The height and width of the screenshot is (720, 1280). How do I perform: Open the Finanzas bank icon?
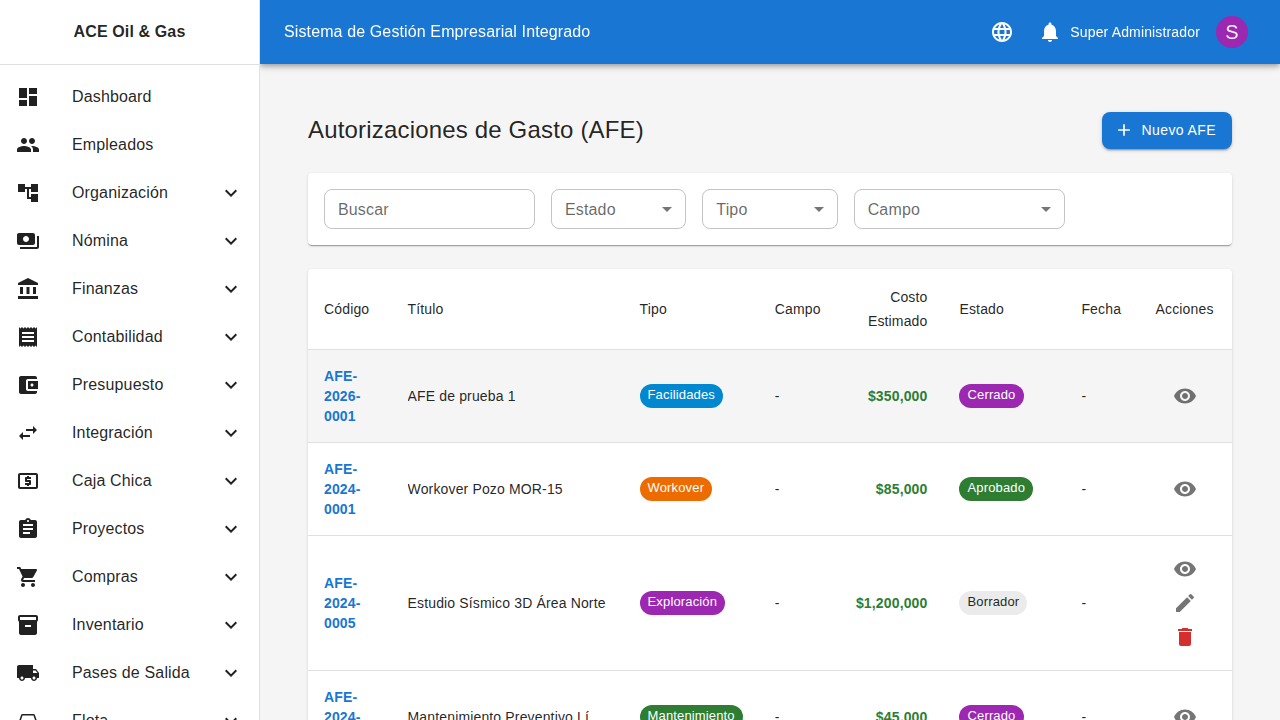tap(28, 288)
